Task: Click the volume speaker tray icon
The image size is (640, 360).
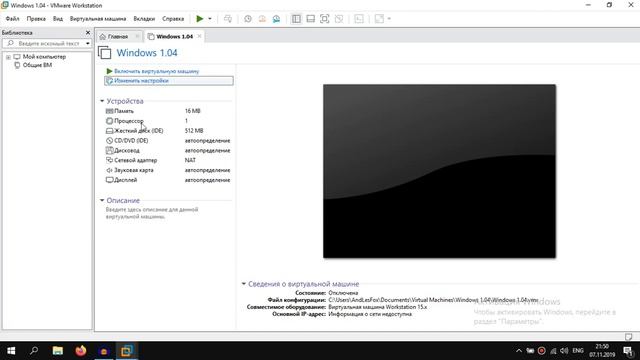Action: tap(564, 351)
